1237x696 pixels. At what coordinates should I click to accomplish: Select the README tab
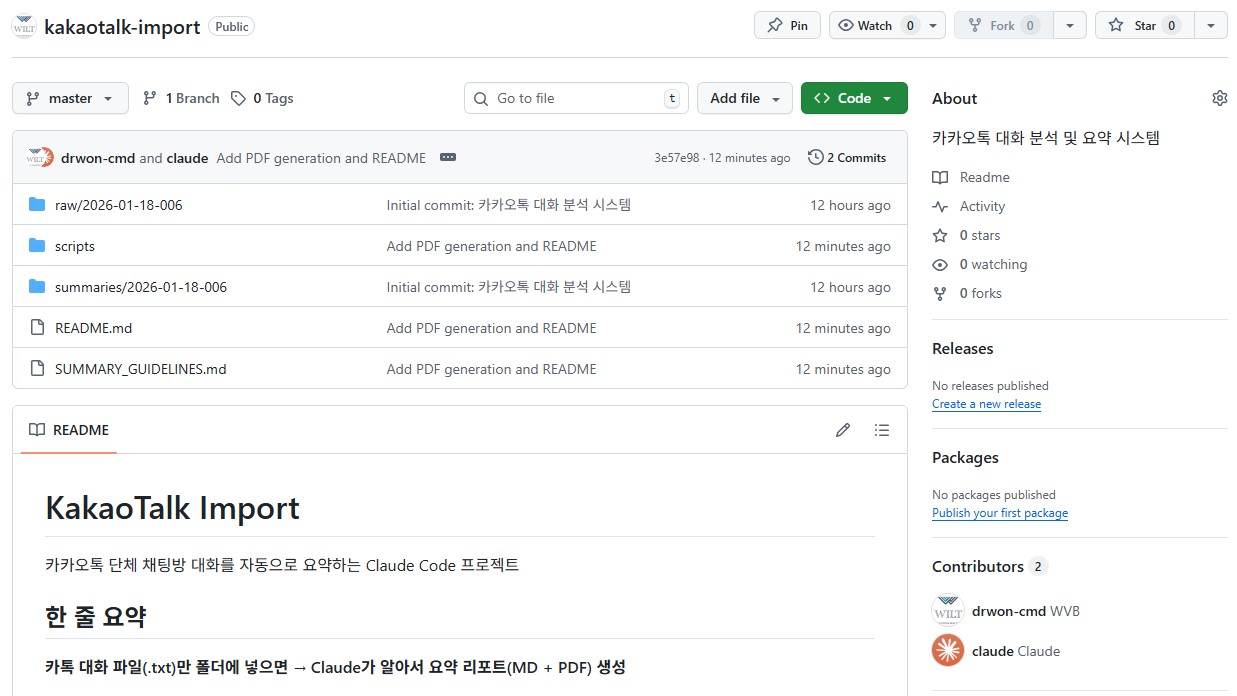pyautogui.click(x=69, y=430)
